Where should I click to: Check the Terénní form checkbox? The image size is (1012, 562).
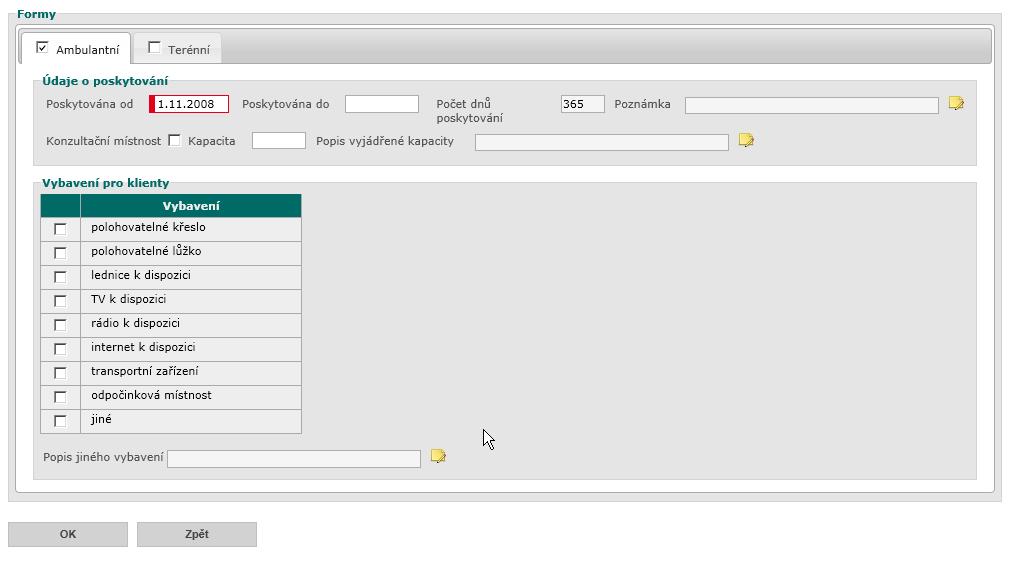154,48
